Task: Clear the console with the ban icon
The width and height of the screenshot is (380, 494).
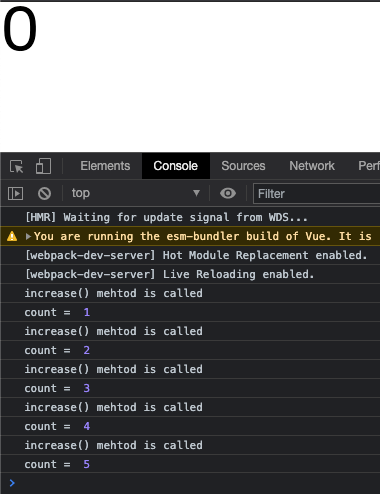Action: 44,193
